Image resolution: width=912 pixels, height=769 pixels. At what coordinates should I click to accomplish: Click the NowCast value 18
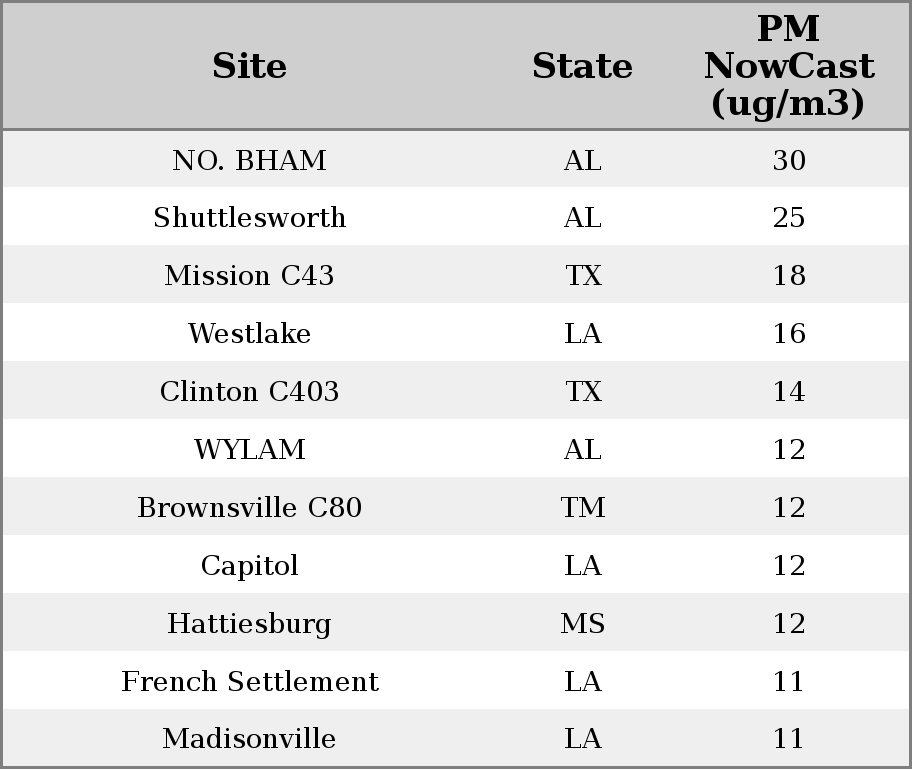[x=788, y=276]
